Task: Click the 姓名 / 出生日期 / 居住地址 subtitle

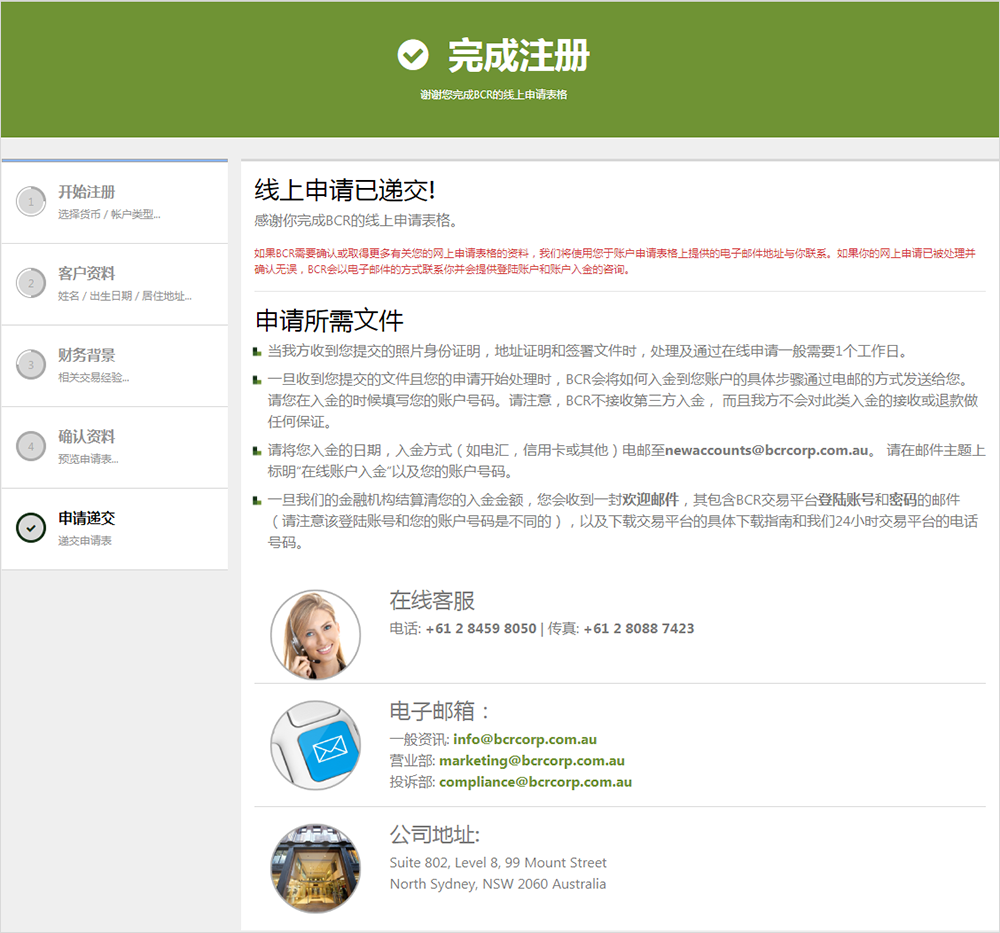Action: 124,296
